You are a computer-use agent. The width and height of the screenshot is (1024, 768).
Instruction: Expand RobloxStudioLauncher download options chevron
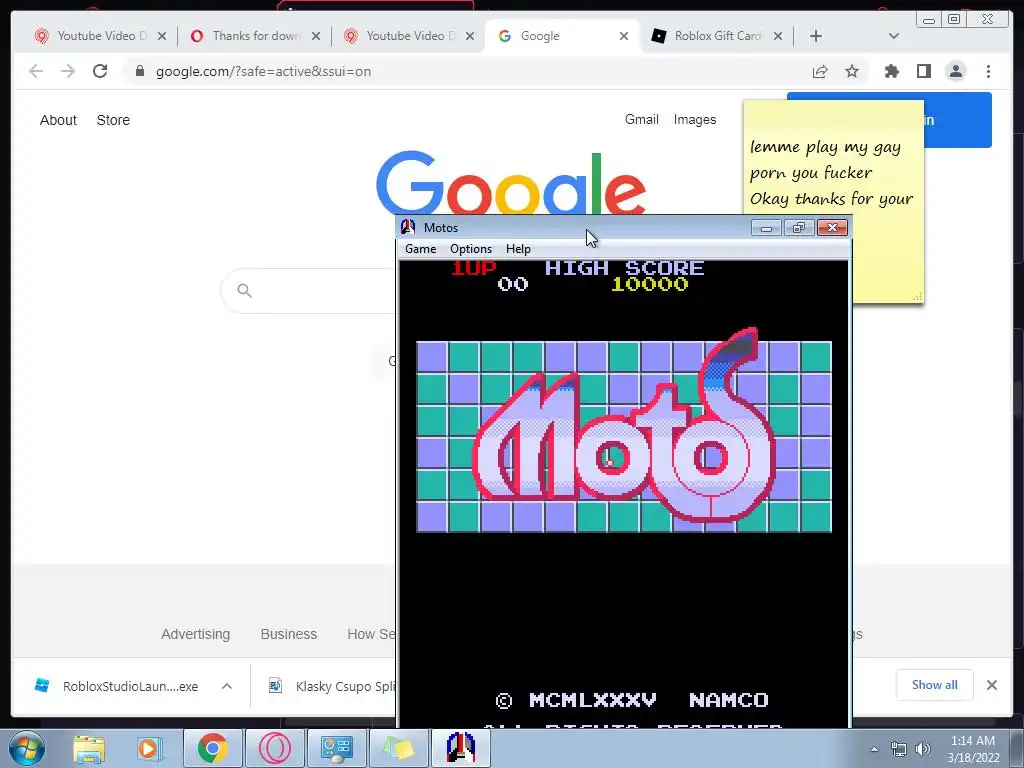227,686
